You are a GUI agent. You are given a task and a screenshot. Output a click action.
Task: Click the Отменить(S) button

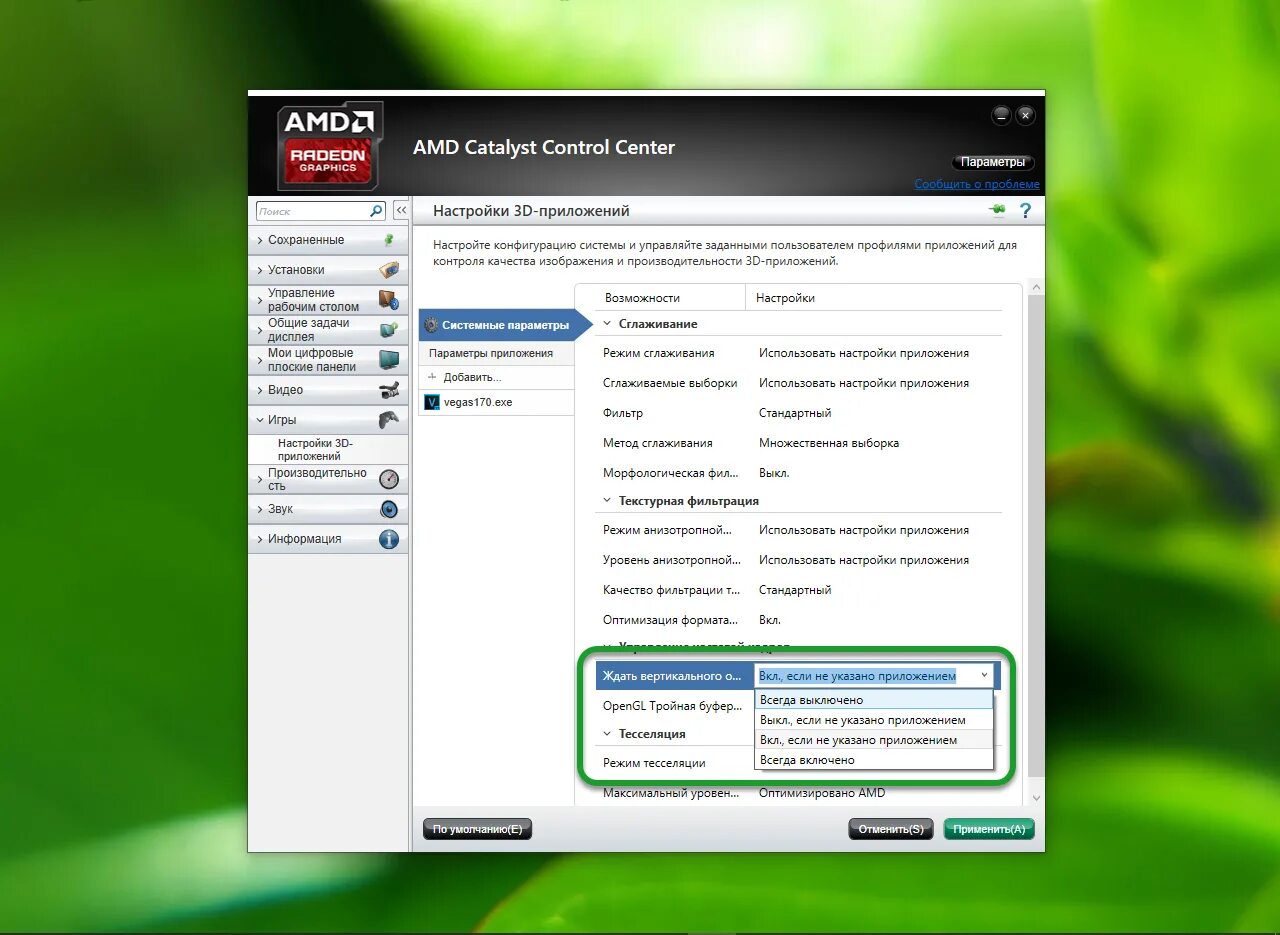click(891, 829)
